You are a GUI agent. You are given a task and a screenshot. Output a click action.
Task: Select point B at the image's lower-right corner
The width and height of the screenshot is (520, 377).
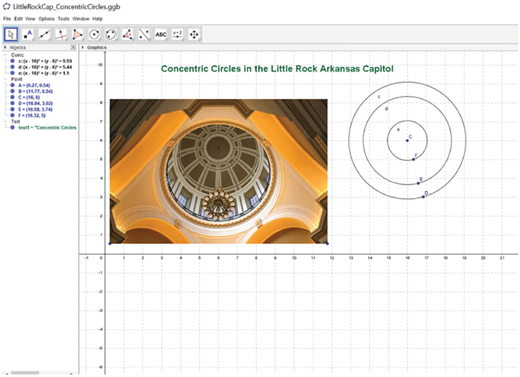click(x=328, y=244)
